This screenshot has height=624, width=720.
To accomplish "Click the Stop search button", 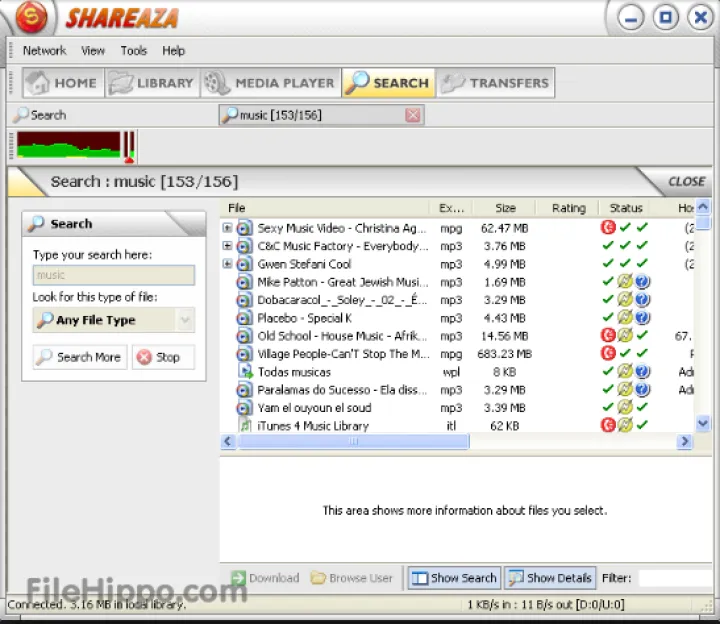I will pos(162,357).
